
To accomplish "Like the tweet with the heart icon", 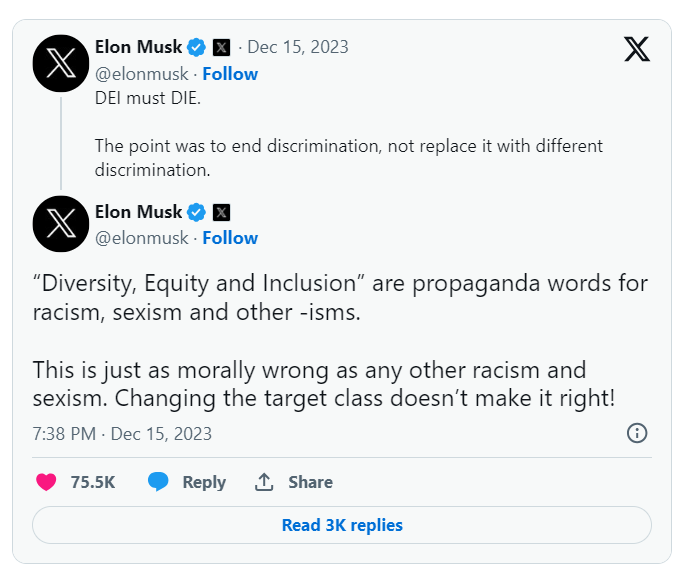I will tap(46, 482).
